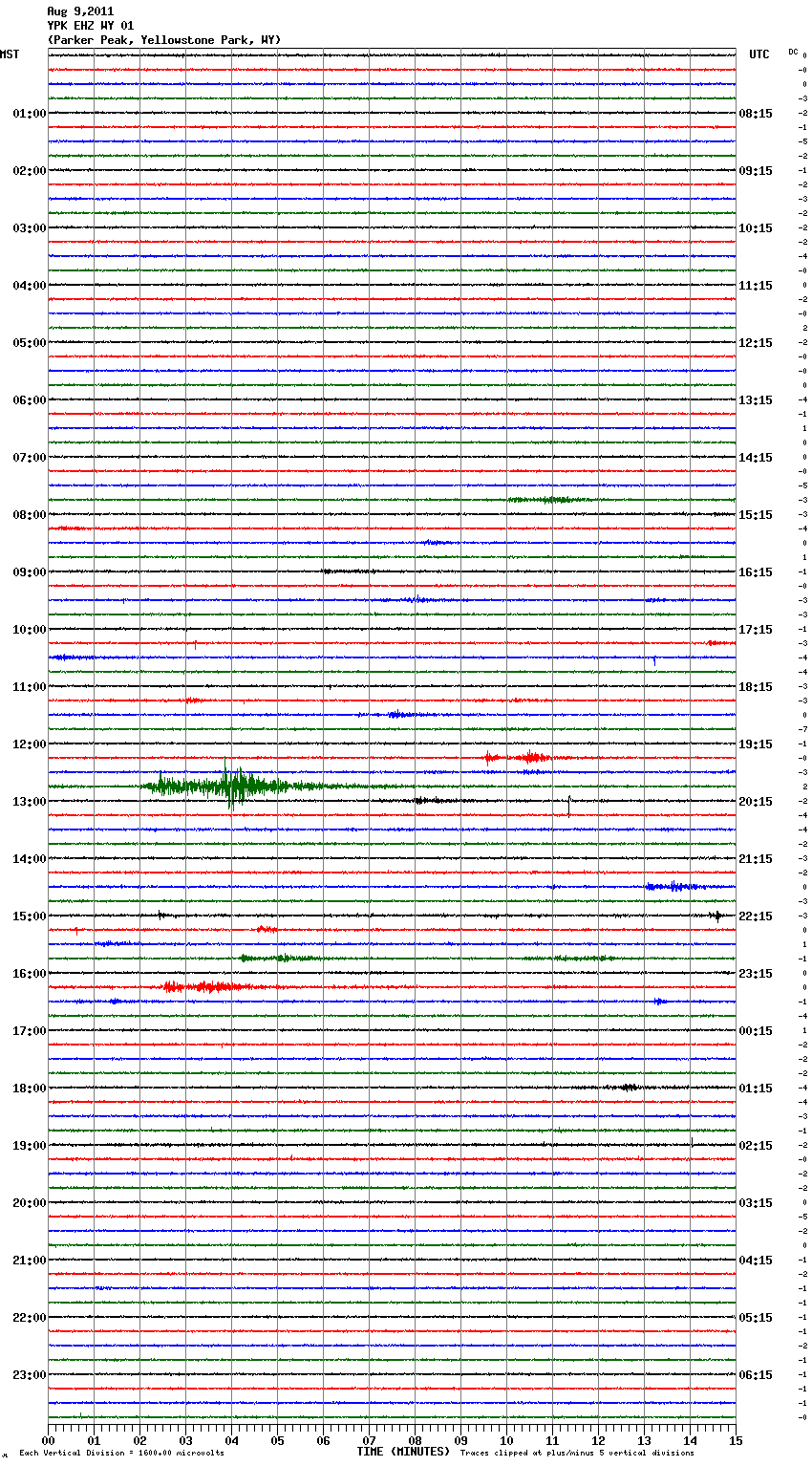The height and width of the screenshot is (1466, 812).
Task: Click the "10" minute tick on bottom axis
Action: tap(506, 1440)
